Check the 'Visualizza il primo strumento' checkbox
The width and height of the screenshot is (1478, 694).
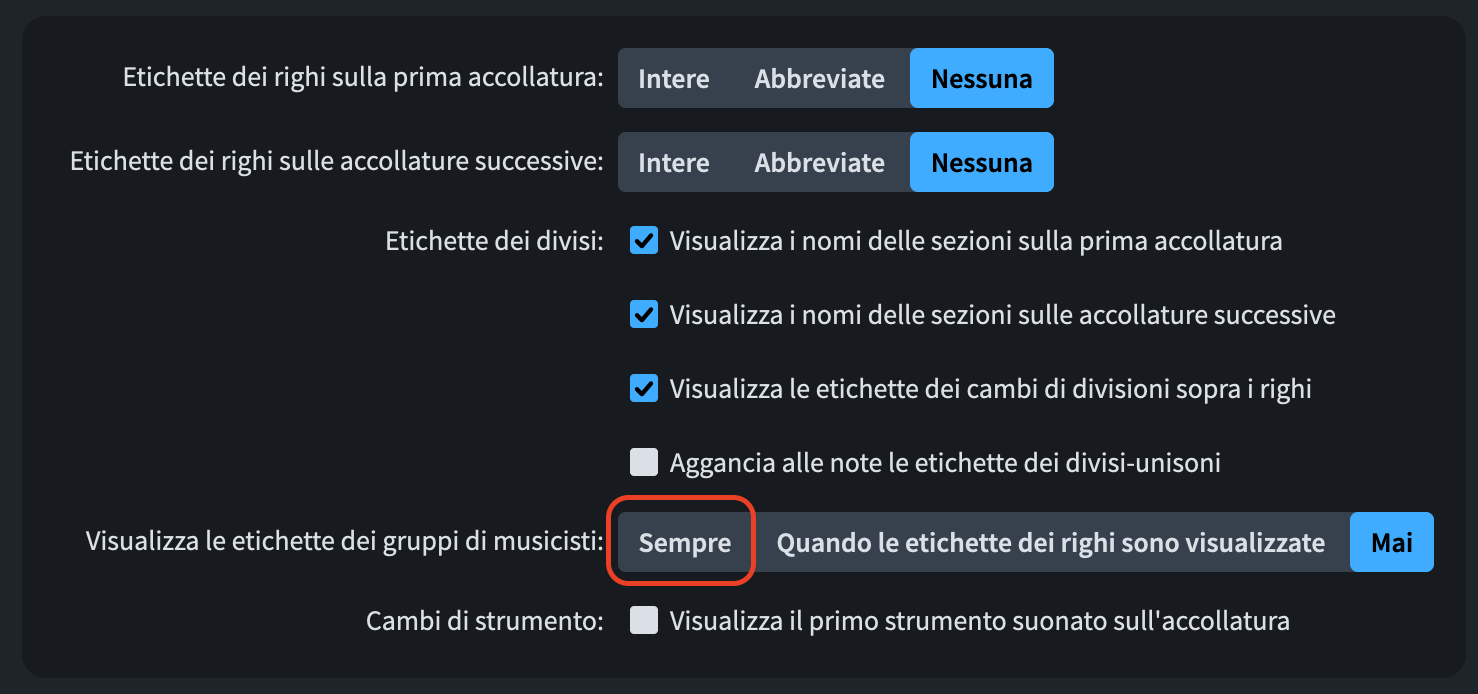(x=644, y=621)
